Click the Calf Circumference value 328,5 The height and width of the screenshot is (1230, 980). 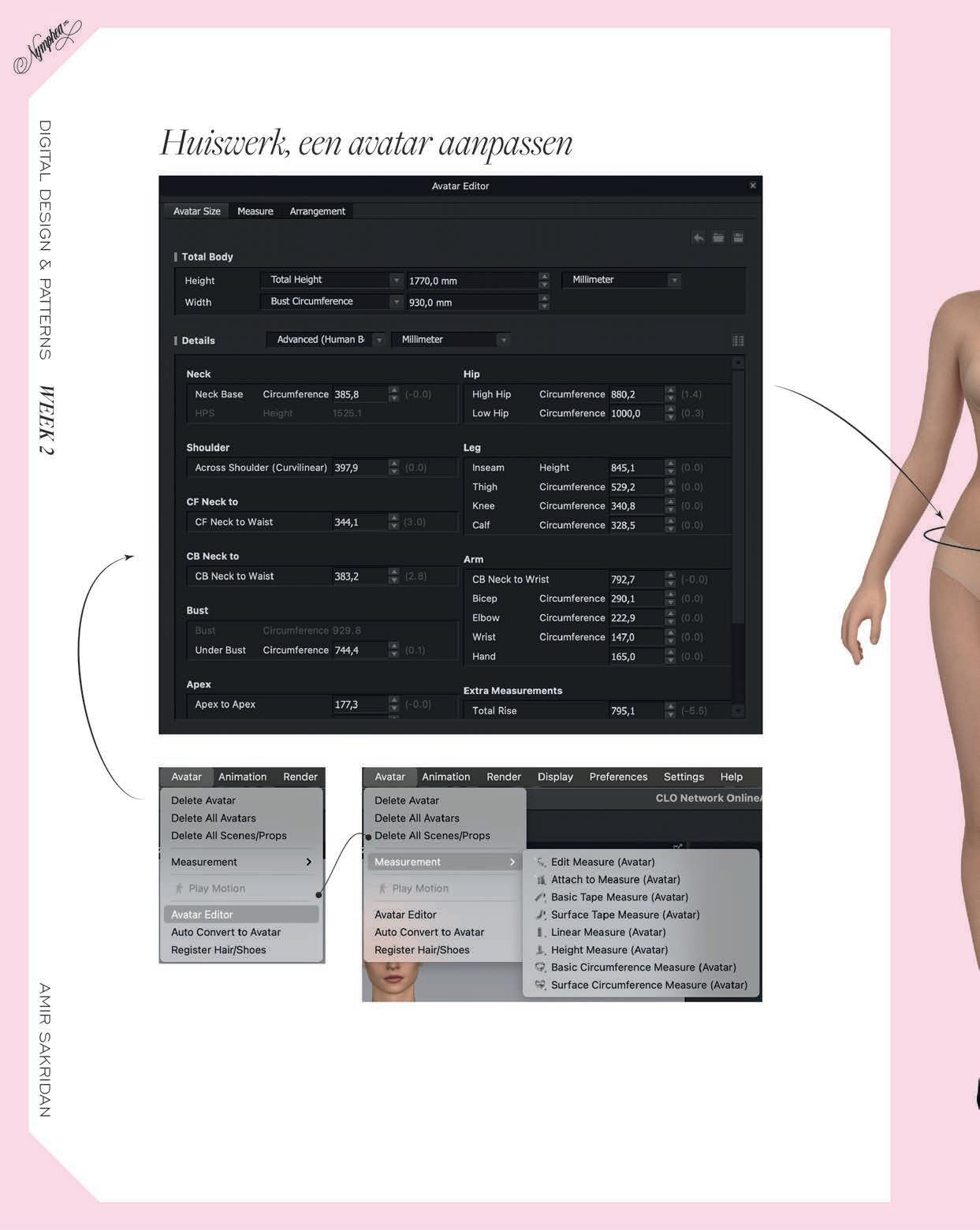tap(636, 525)
